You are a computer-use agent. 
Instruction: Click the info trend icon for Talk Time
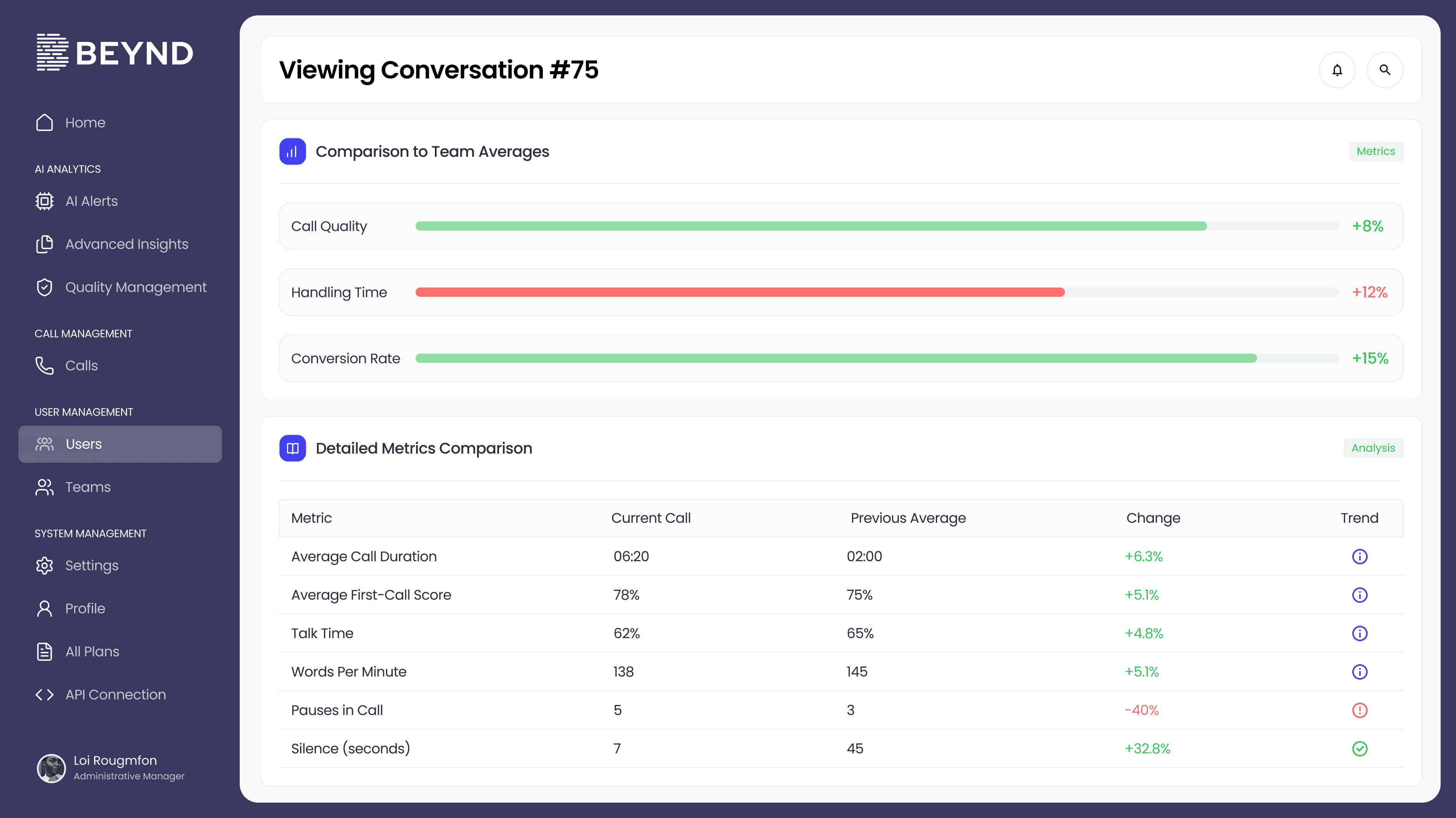pyautogui.click(x=1359, y=633)
